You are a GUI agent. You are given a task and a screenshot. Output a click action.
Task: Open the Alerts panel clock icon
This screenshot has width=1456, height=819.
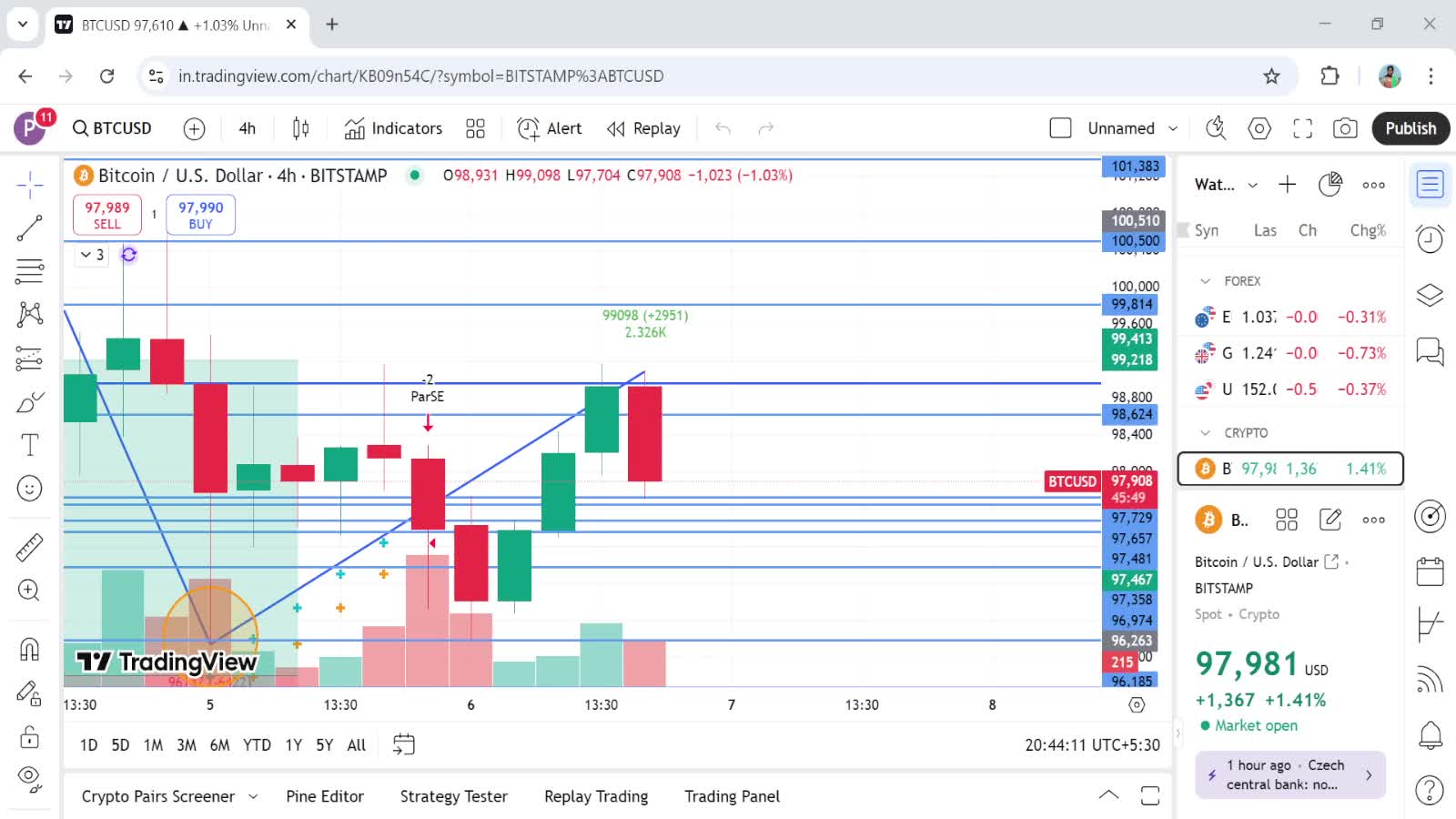(x=1430, y=239)
